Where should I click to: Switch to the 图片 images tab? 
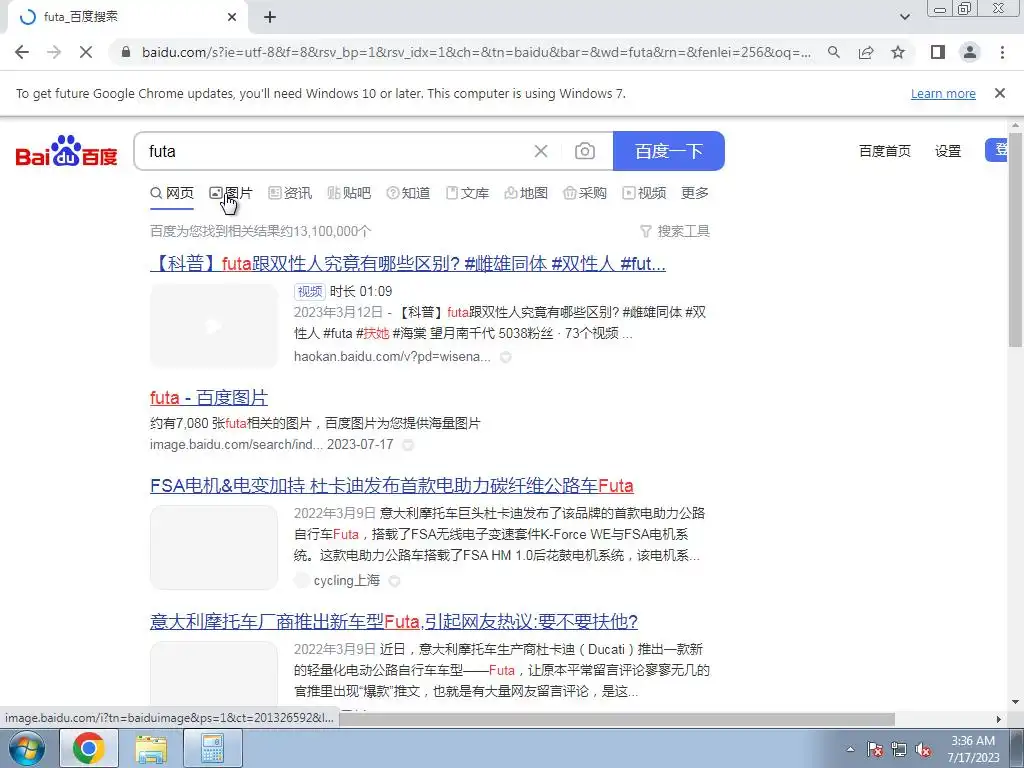coord(231,193)
